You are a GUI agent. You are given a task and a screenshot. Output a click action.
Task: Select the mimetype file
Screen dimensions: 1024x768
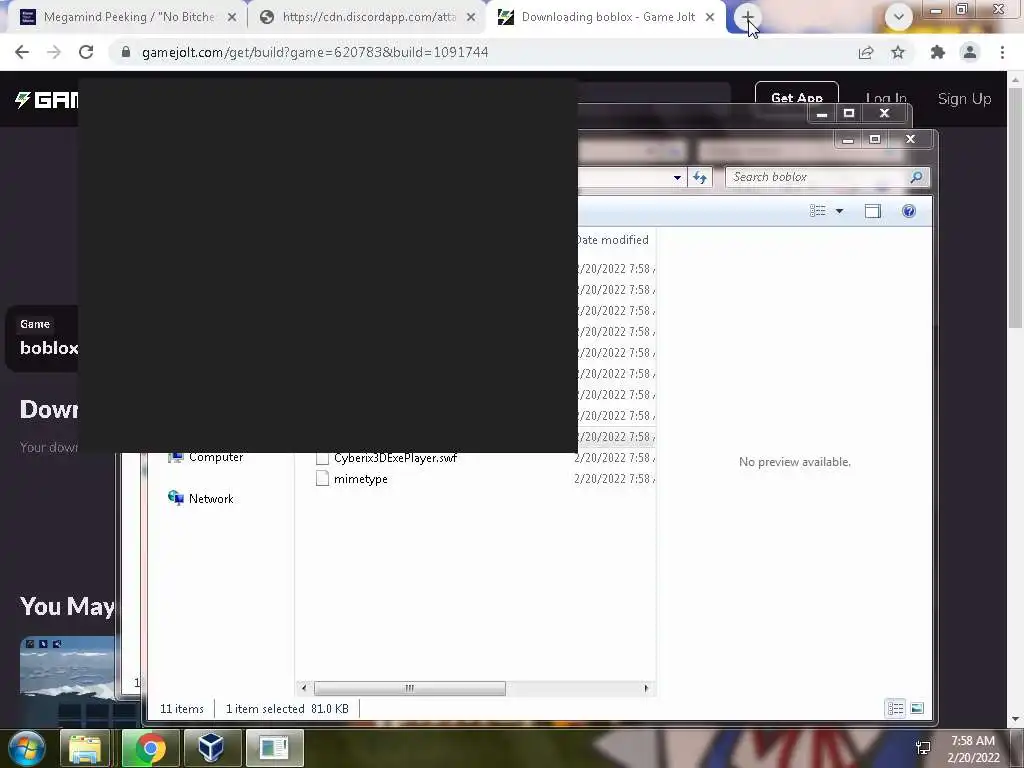[x=360, y=479]
